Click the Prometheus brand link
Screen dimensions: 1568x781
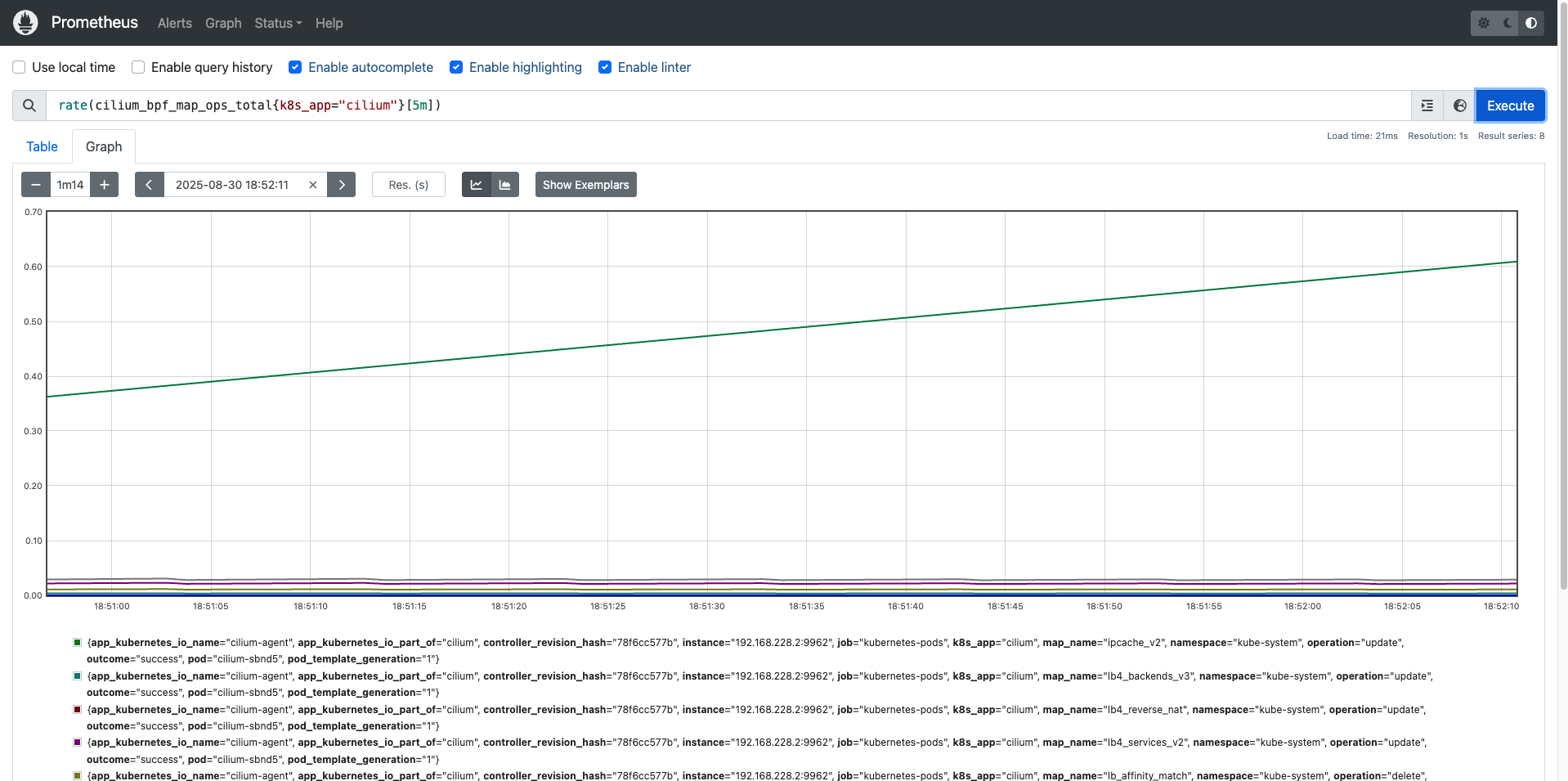(94, 22)
